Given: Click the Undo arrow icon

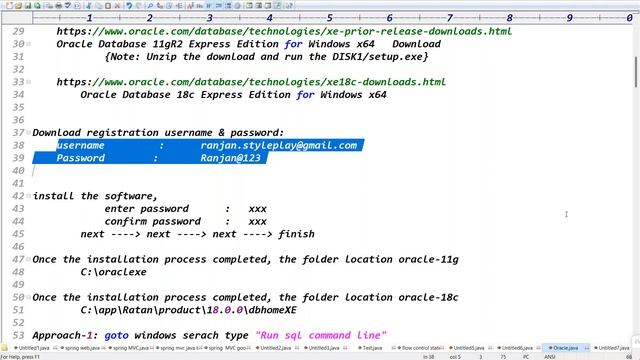Looking at the screenshot, I should 129,6.
